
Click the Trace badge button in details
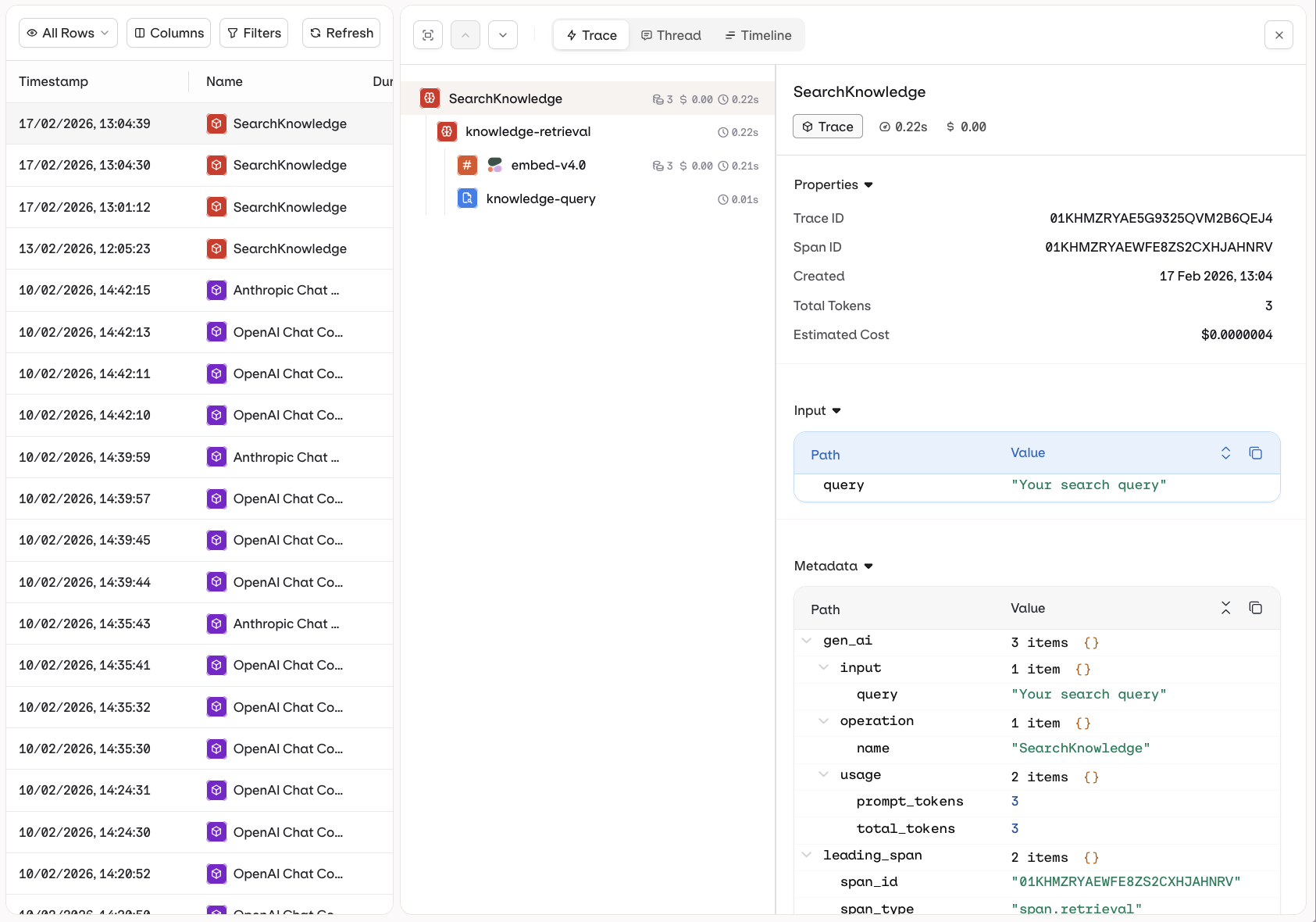click(x=828, y=127)
